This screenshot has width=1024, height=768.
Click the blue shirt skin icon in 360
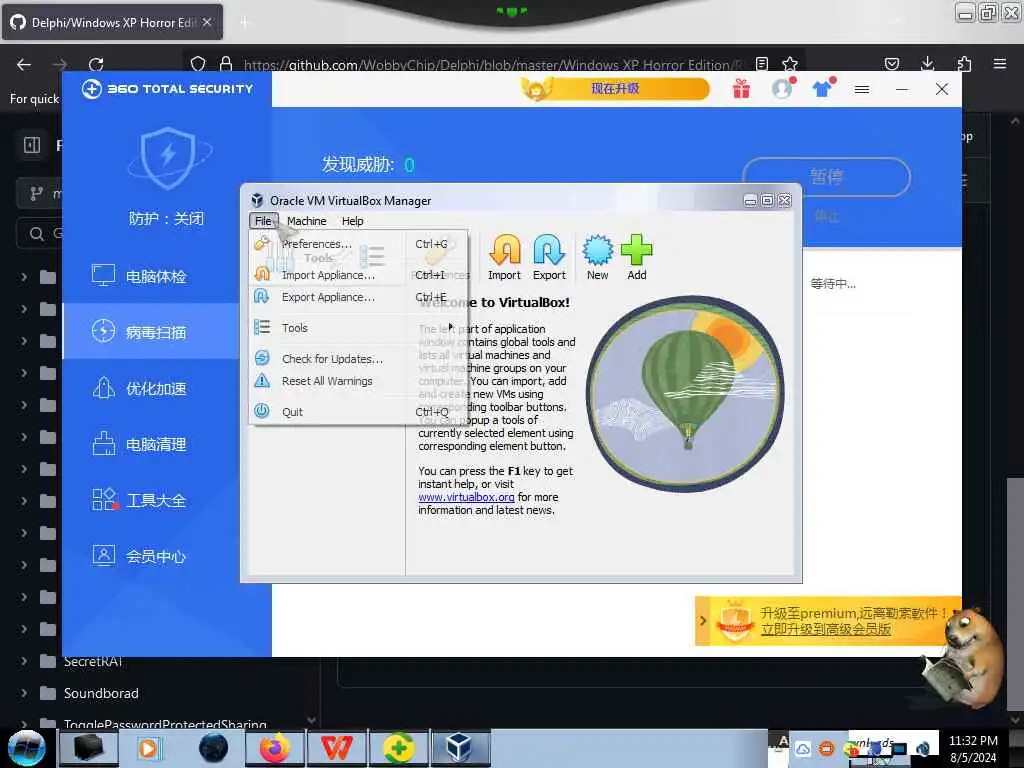tap(824, 88)
